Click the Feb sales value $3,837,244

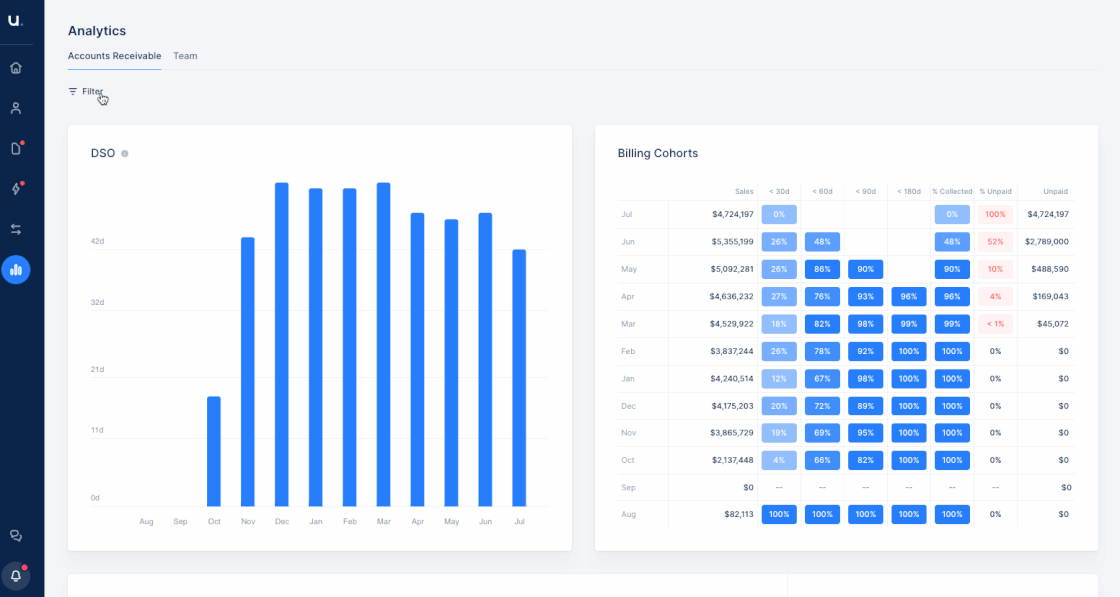(x=732, y=351)
